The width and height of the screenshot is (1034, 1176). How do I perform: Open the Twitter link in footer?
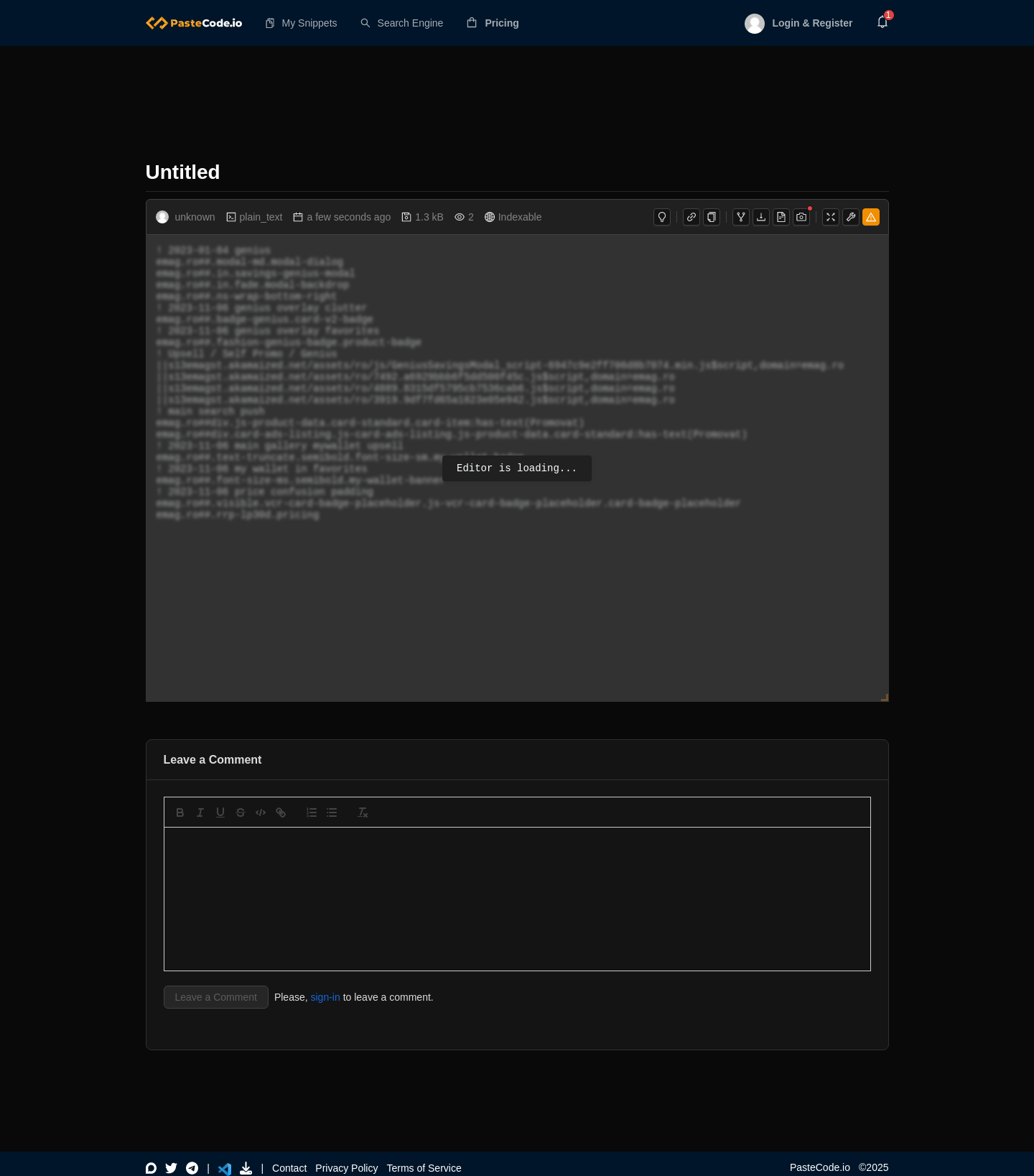click(171, 1168)
